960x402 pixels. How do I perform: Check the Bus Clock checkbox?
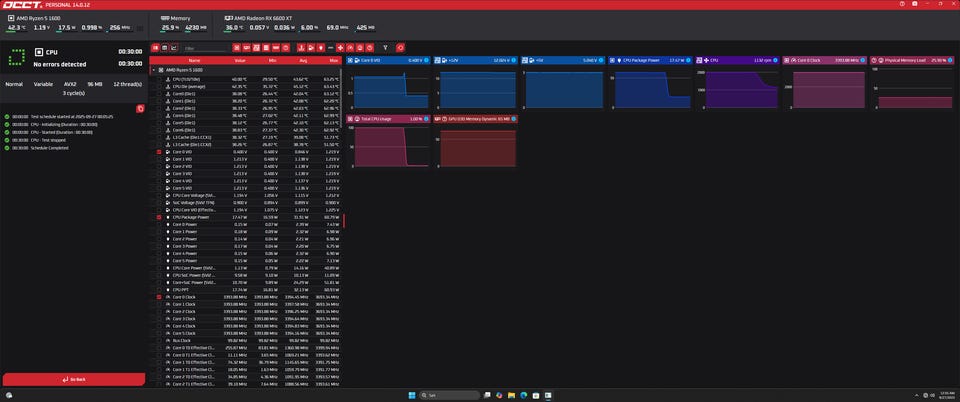159,340
